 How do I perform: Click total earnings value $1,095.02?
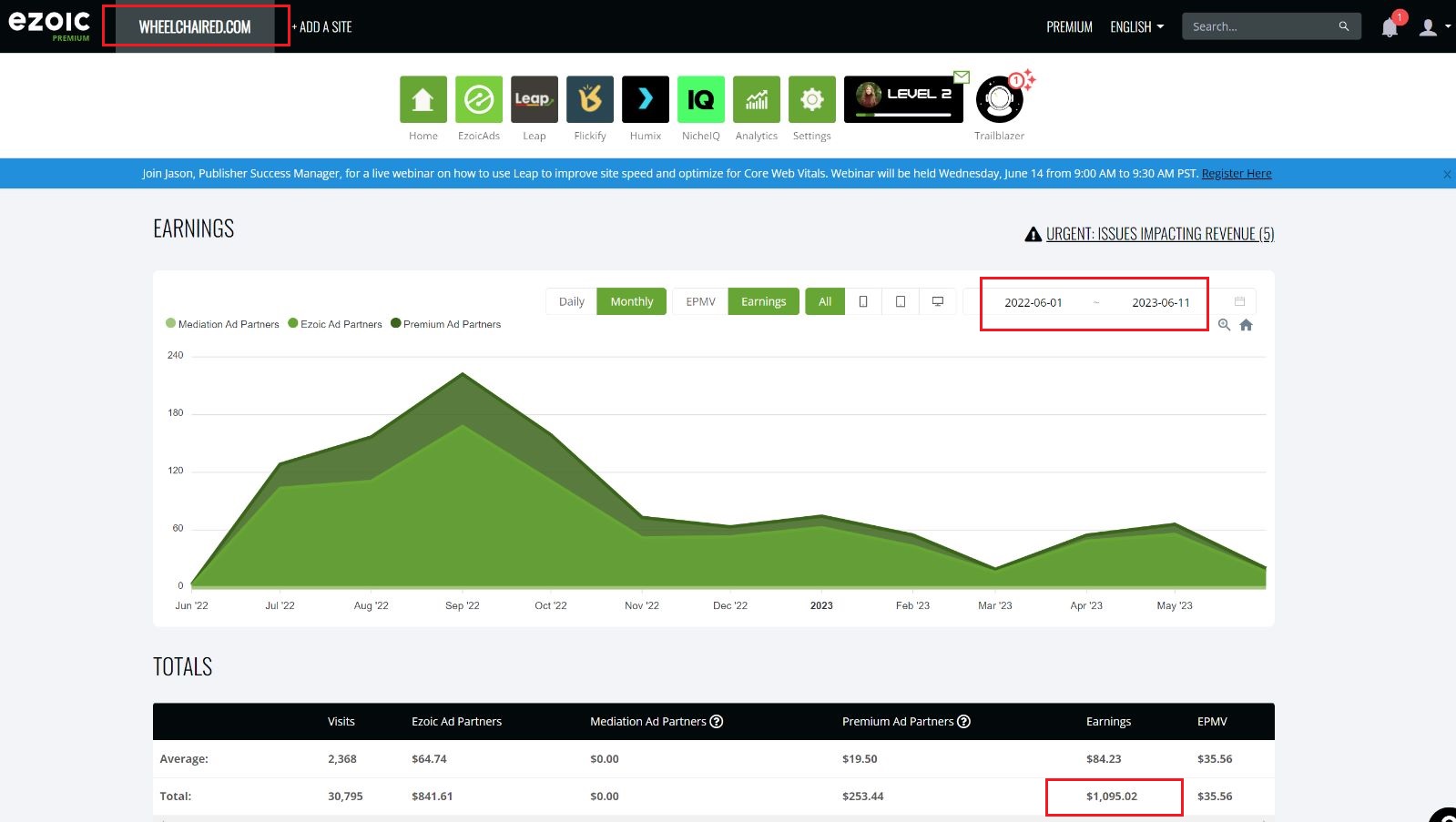click(x=1112, y=796)
